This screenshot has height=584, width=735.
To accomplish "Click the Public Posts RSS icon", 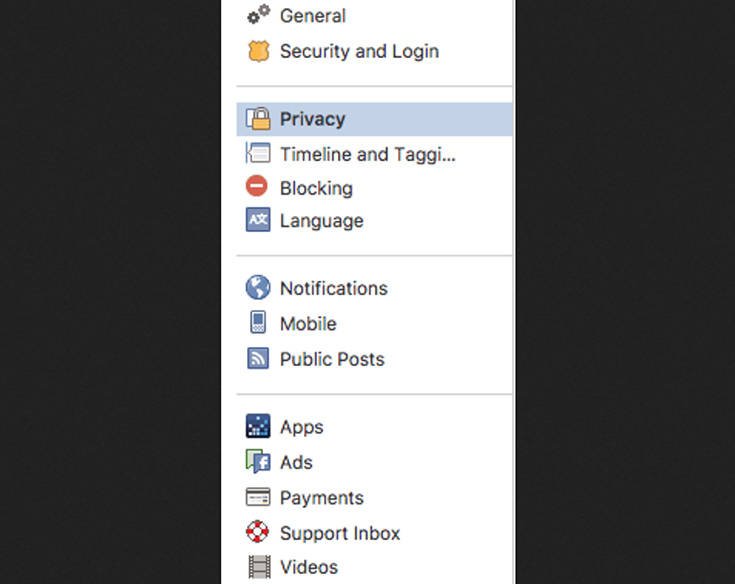I will 258,358.
